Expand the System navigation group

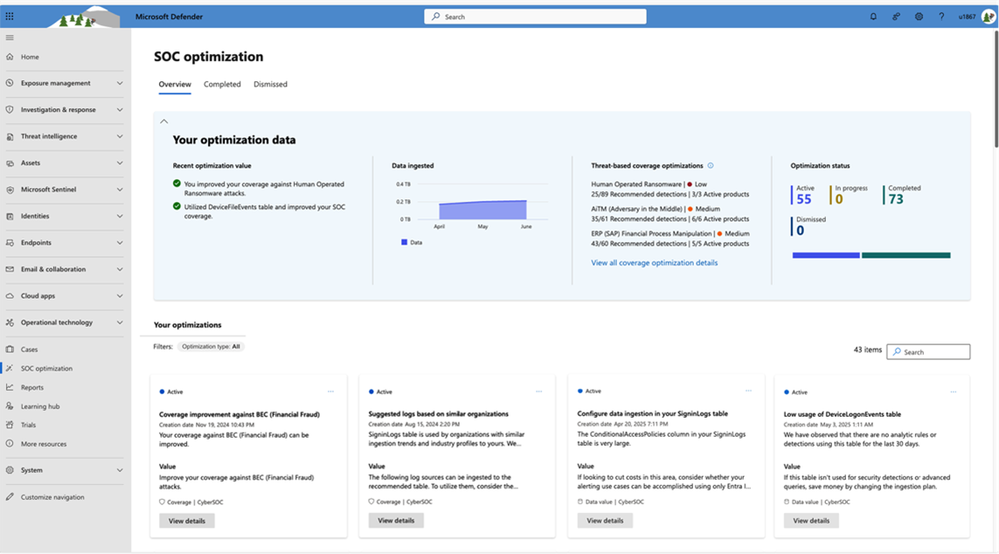click(x=120, y=470)
